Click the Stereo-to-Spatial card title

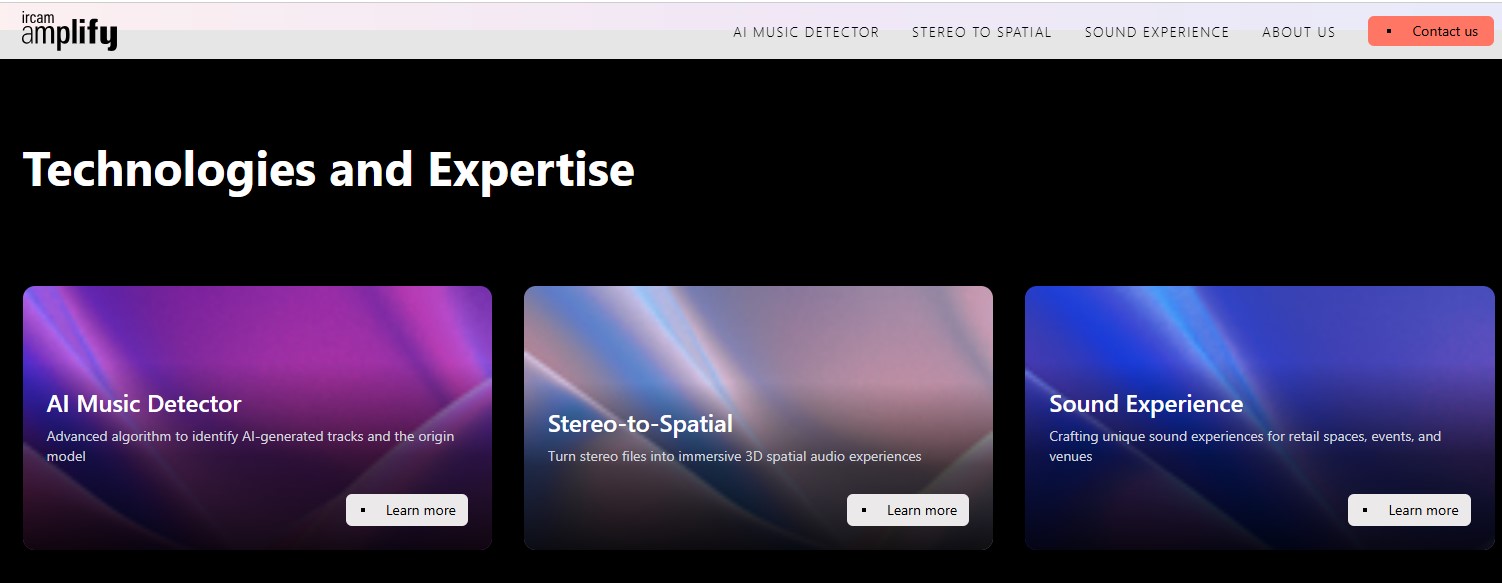point(640,424)
